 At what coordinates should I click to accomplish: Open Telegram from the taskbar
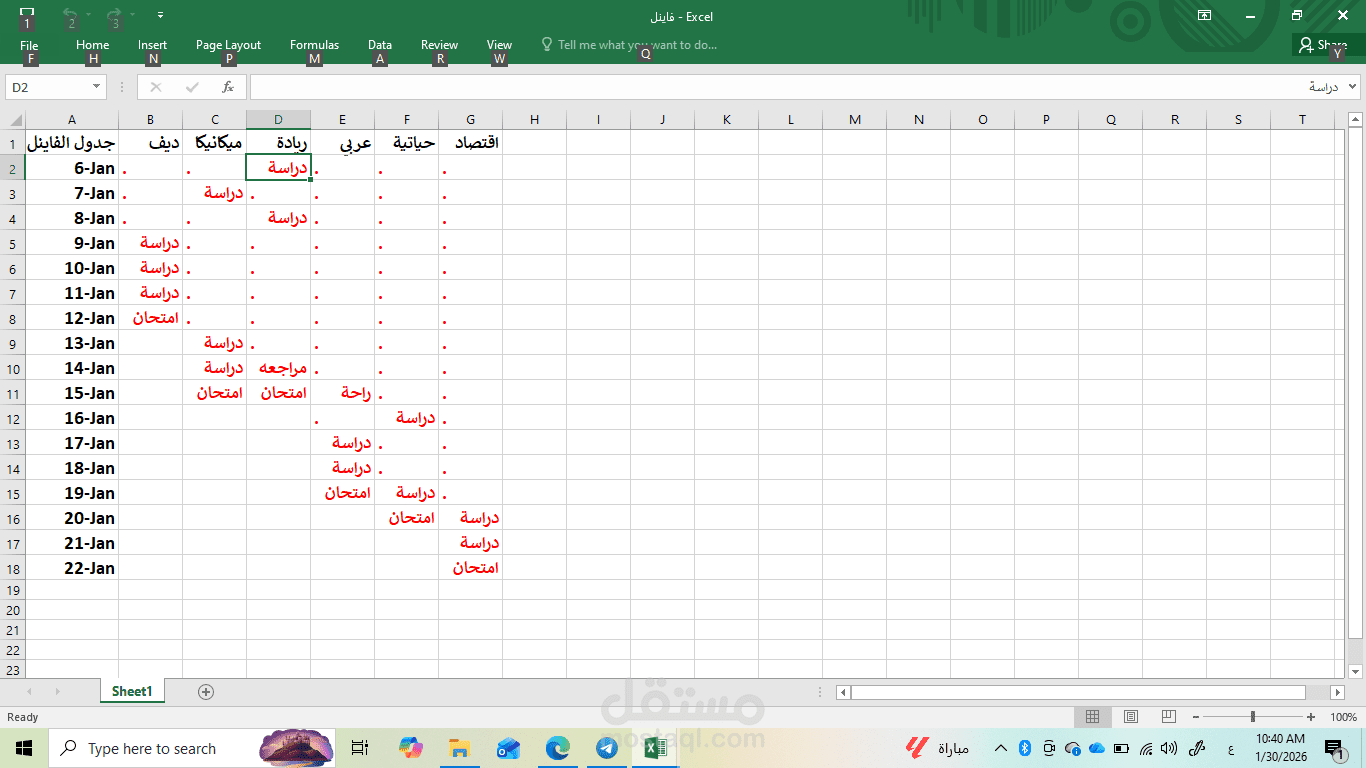(606, 748)
